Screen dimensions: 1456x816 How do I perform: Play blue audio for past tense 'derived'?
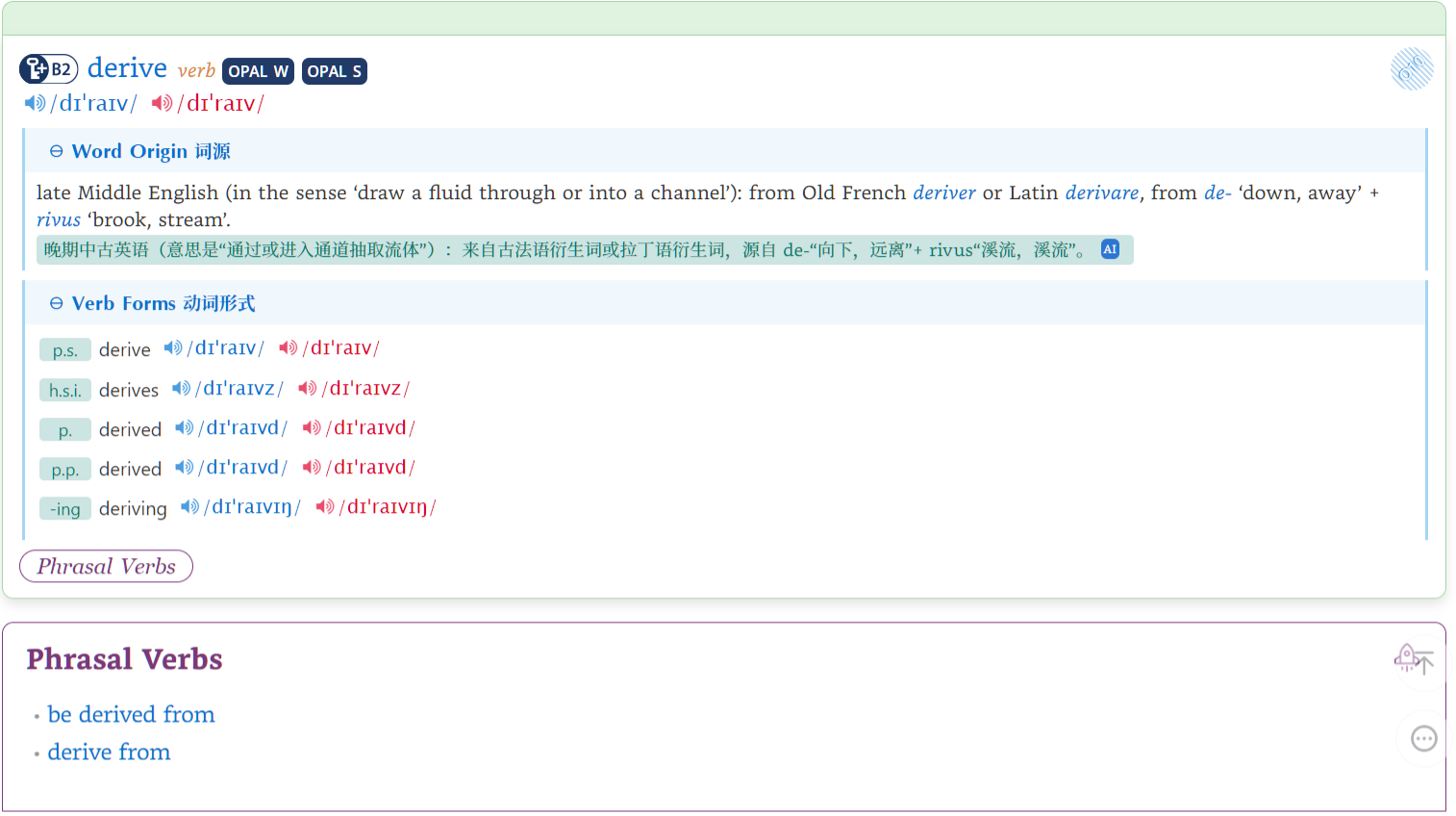[184, 428]
